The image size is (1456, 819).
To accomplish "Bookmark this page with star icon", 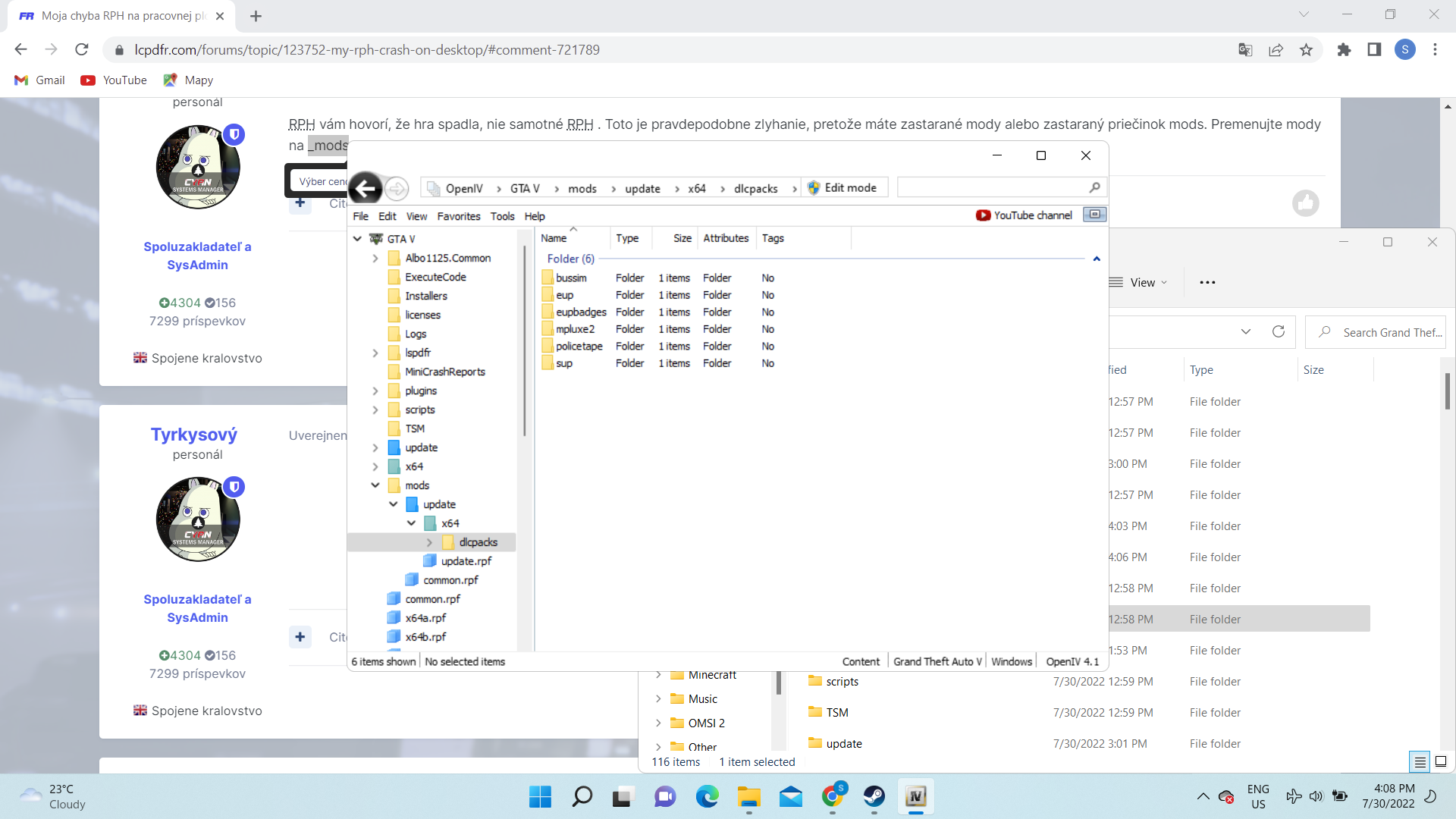I will pos(1306,50).
